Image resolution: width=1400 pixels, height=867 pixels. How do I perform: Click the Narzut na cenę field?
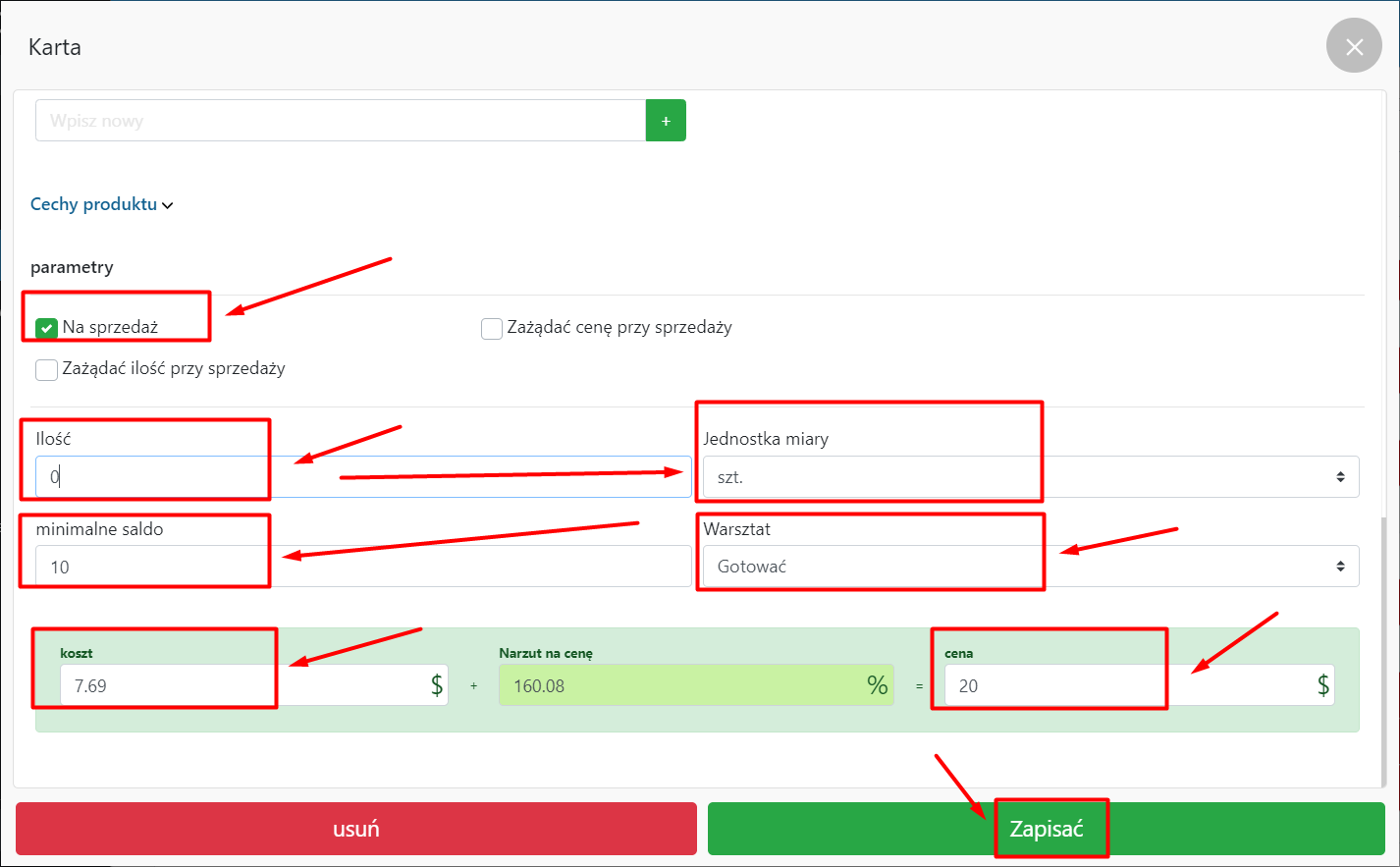[677, 685]
